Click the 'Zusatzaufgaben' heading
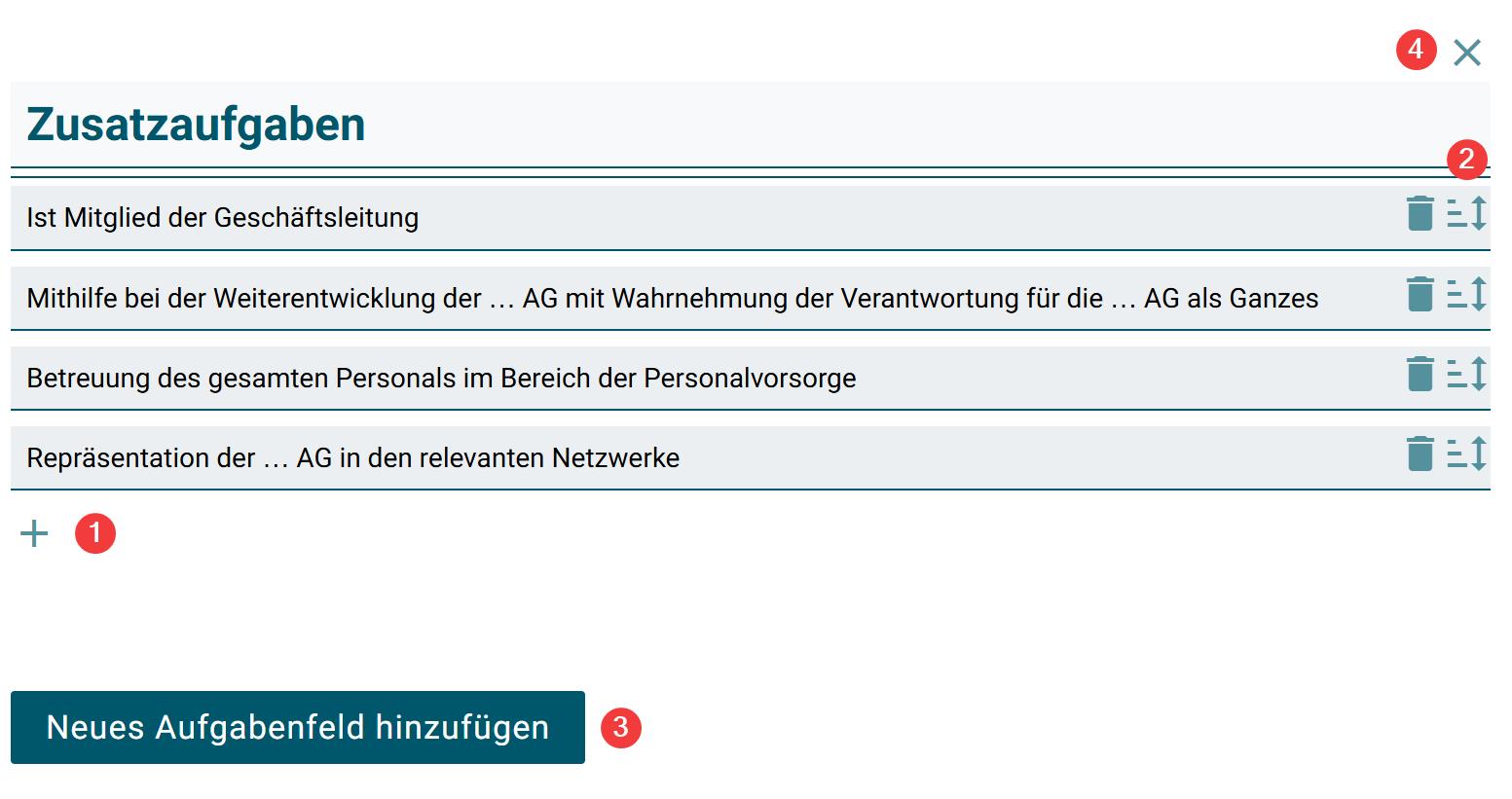The height and width of the screenshot is (799, 1512). (x=196, y=125)
